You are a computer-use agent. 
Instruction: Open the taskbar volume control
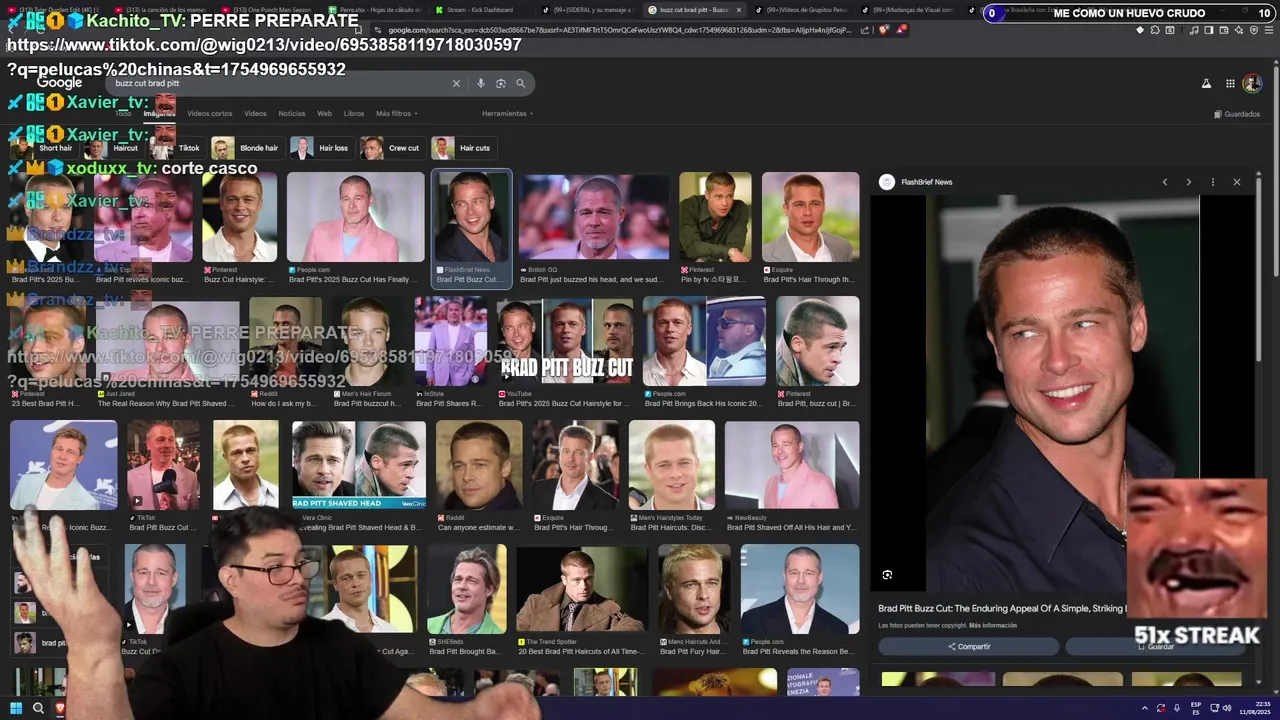pos(1228,708)
